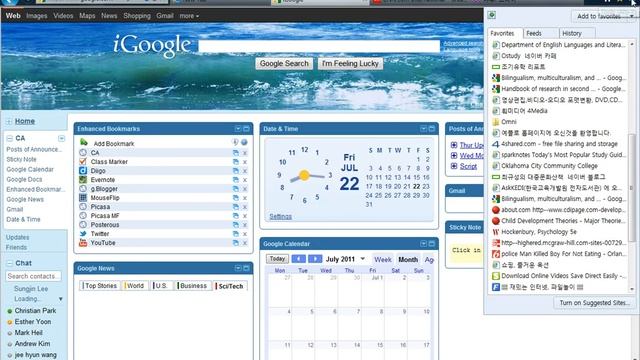Open the Twitter bird icon
The width and height of the screenshot is (640, 360).
(x=83, y=233)
